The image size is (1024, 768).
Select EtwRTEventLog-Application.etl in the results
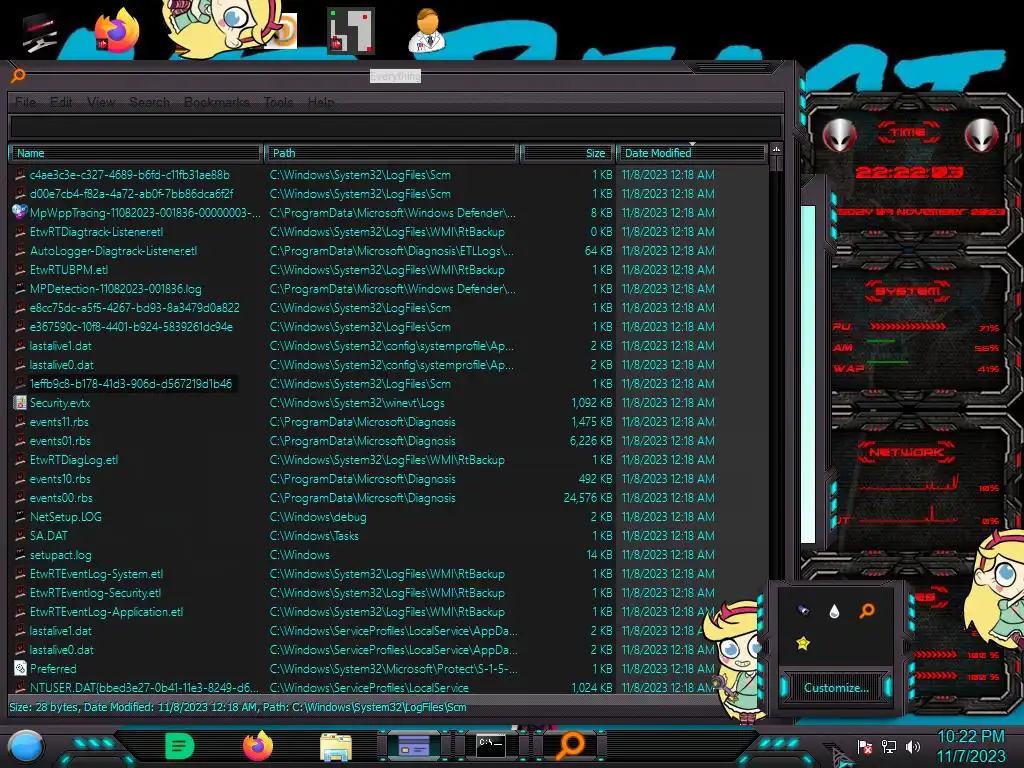[x=106, y=612]
